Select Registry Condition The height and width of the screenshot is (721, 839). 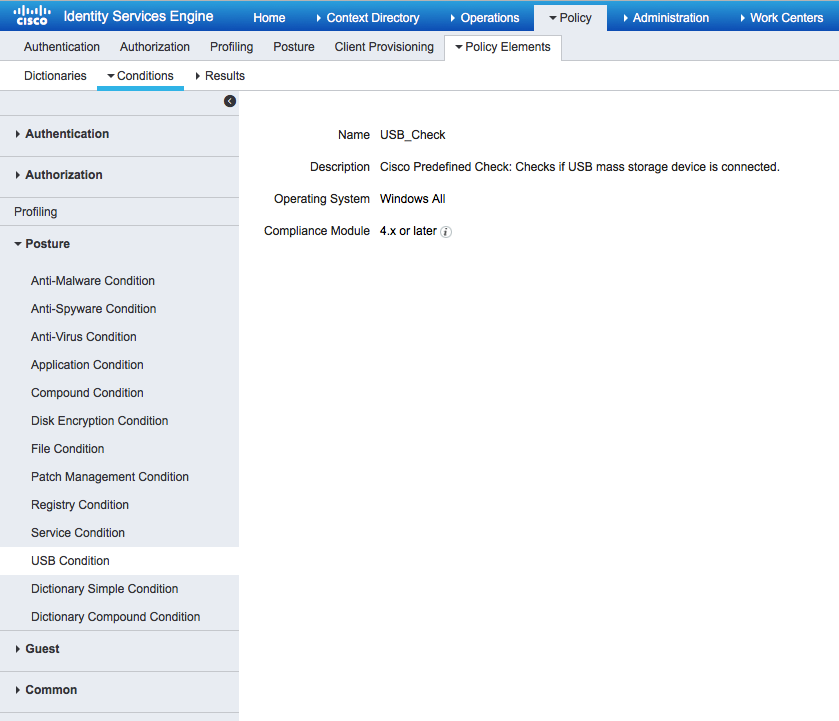80,505
